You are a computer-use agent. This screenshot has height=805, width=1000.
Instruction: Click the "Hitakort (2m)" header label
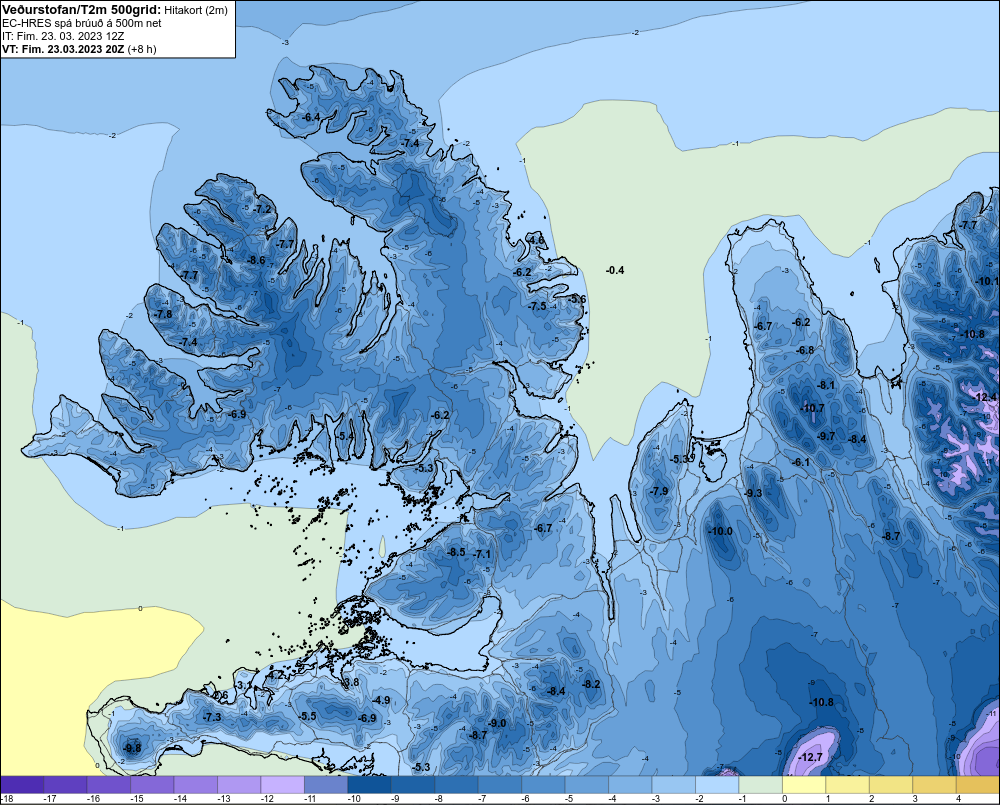tap(196, 10)
